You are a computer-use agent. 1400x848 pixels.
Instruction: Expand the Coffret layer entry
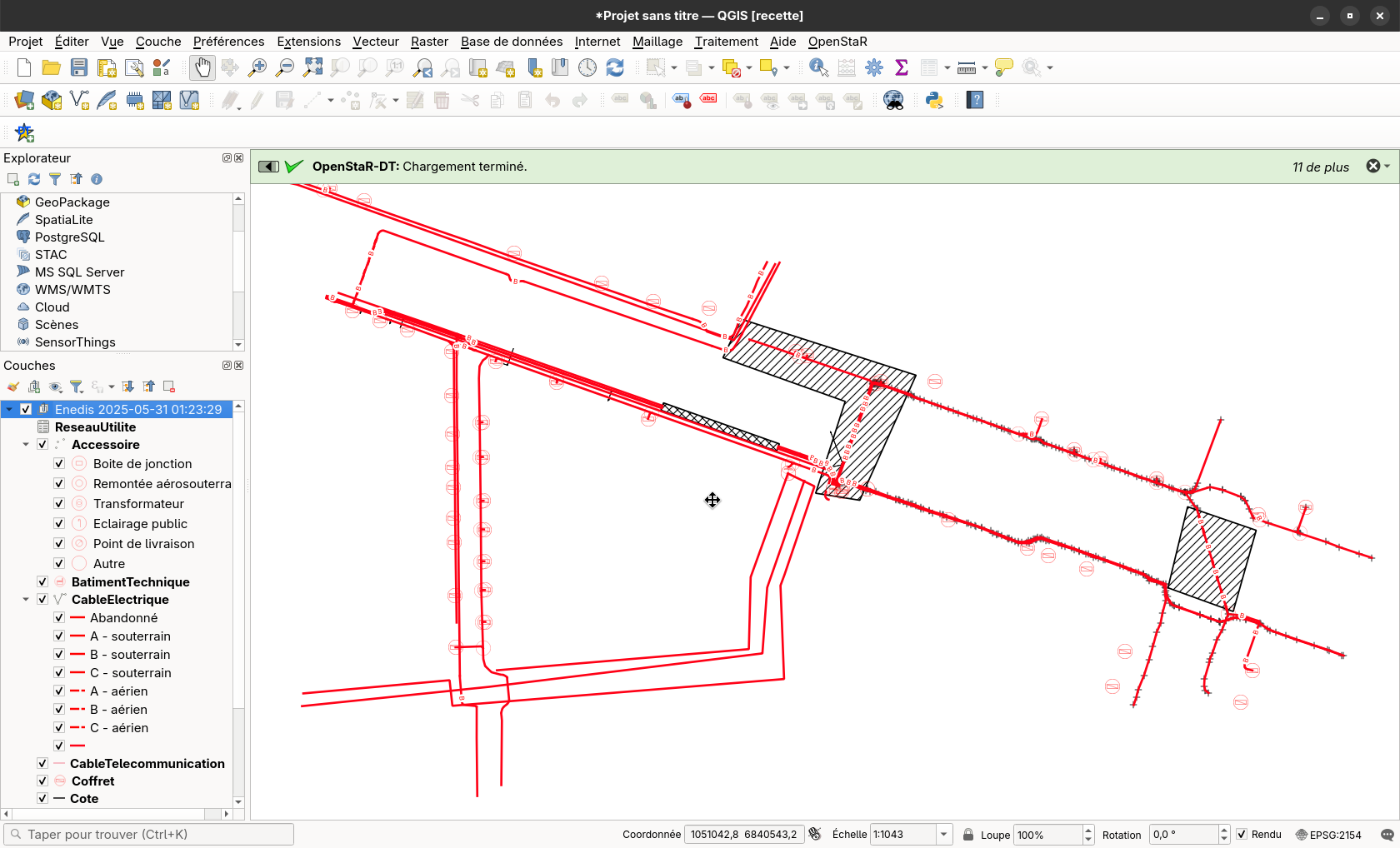25,781
